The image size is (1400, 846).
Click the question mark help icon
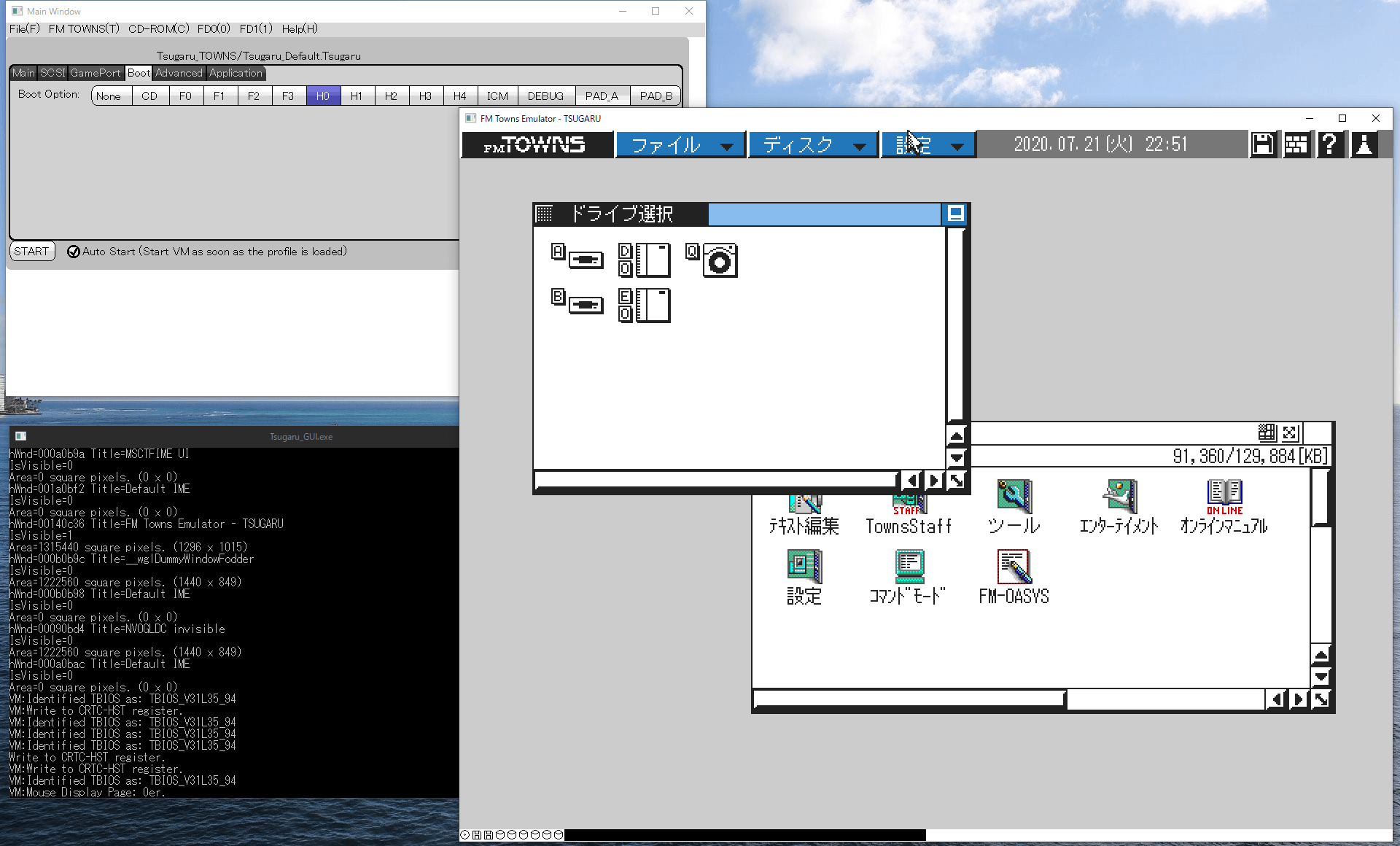coord(1330,144)
